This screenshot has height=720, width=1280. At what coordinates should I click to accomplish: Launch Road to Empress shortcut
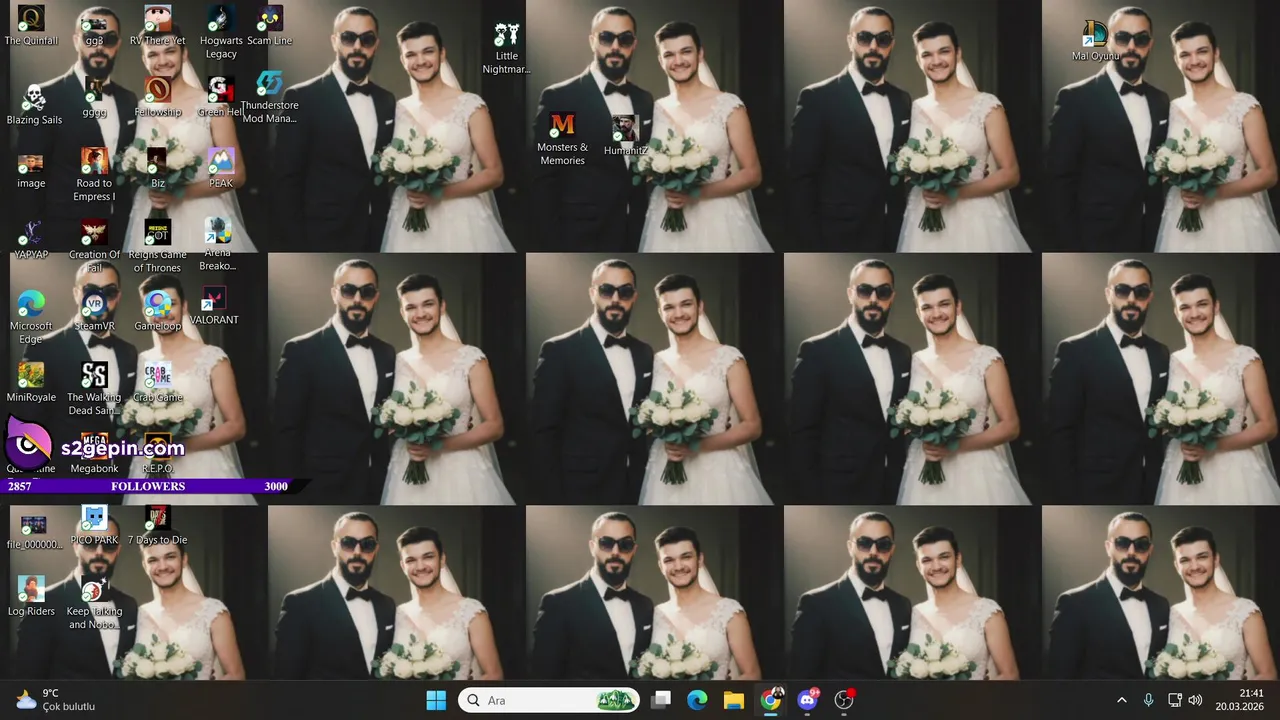(x=94, y=175)
